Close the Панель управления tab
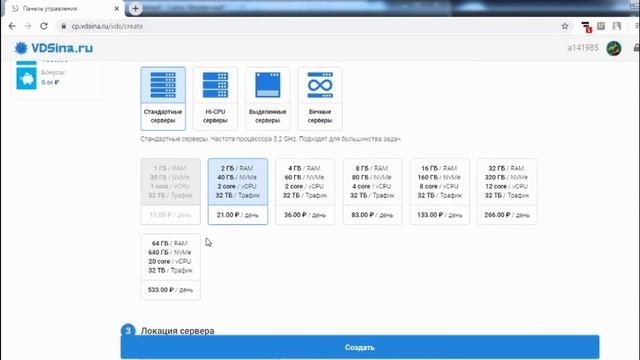 coord(116,8)
